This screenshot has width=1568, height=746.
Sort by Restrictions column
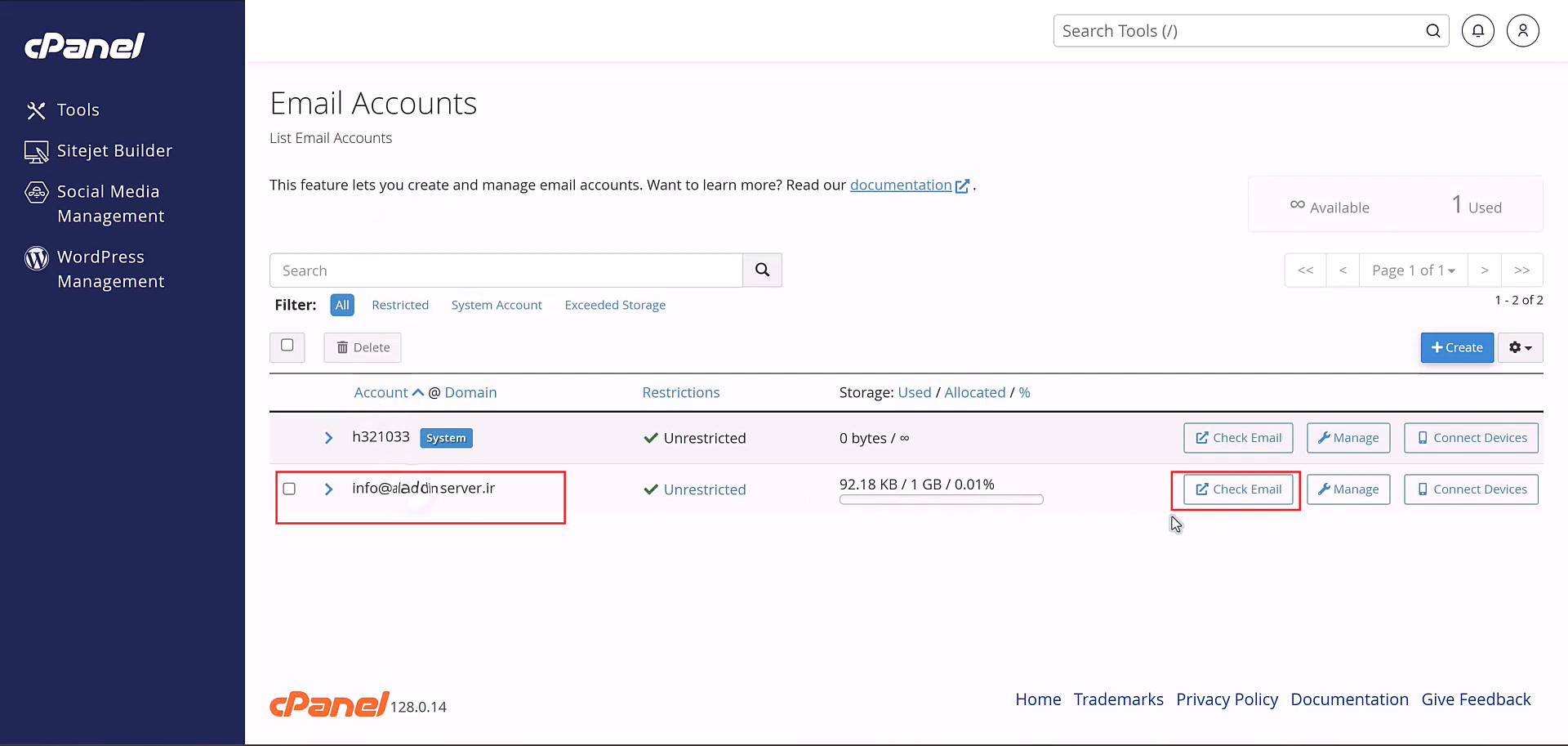[x=681, y=392]
